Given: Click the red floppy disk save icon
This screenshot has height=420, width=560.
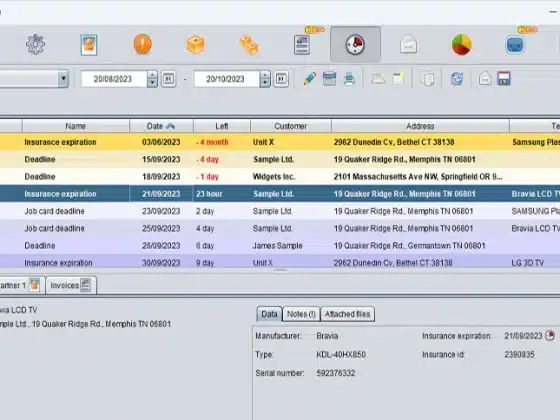Looking at the screenshot, I should pos(504,79).
